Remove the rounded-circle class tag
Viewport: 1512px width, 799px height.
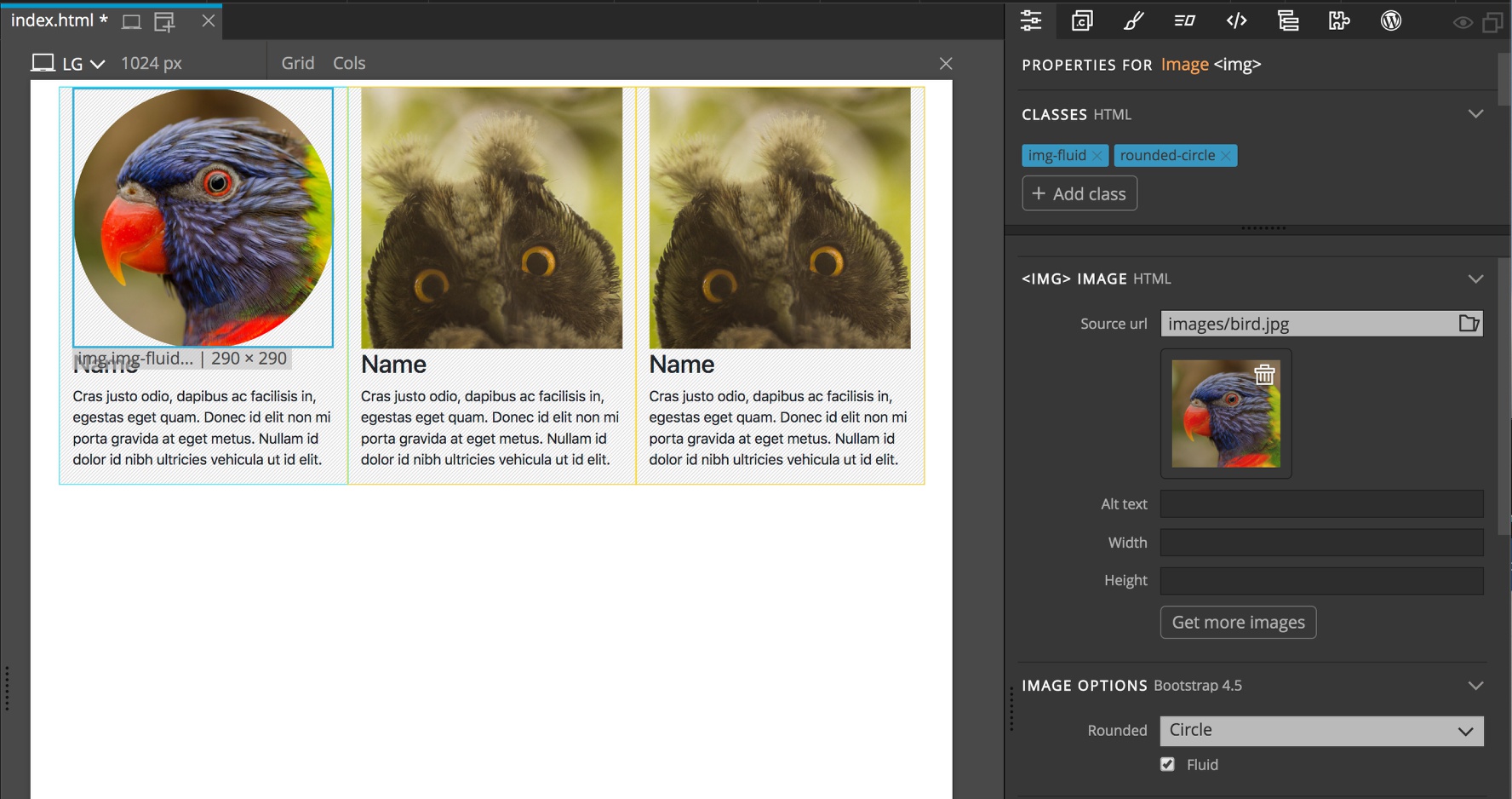1226,156
